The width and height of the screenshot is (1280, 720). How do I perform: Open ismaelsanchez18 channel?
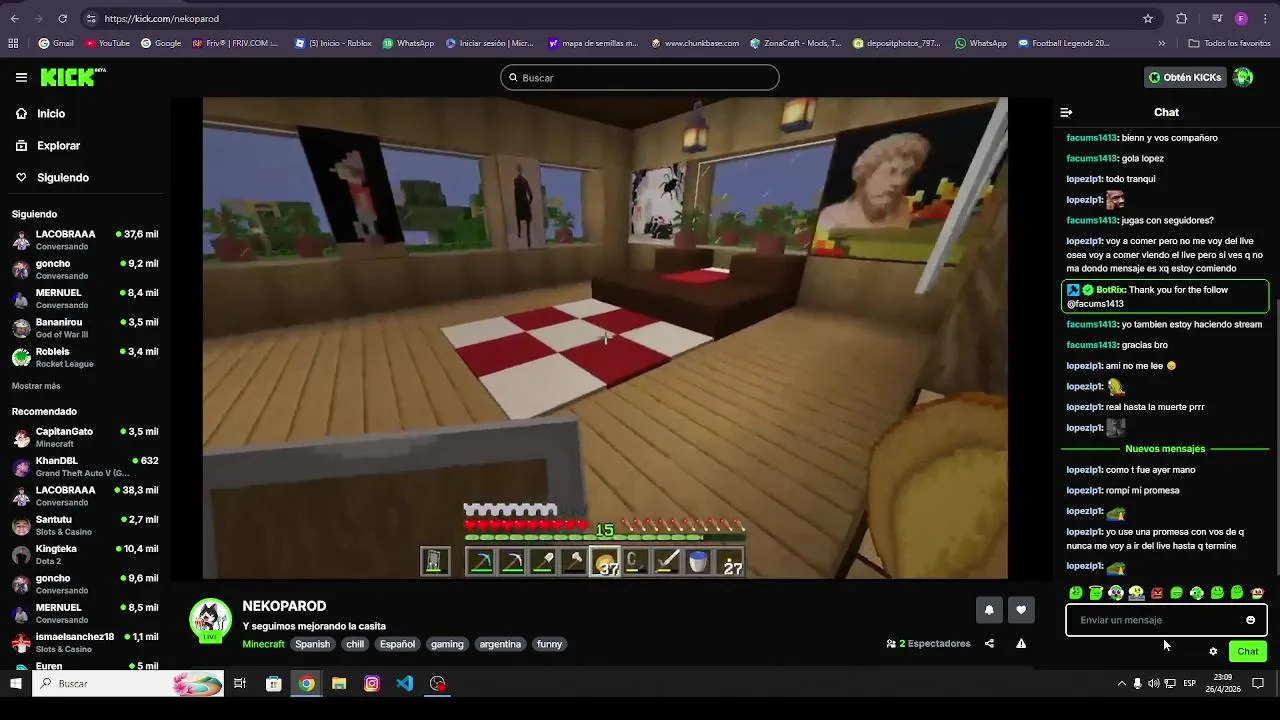85,642
